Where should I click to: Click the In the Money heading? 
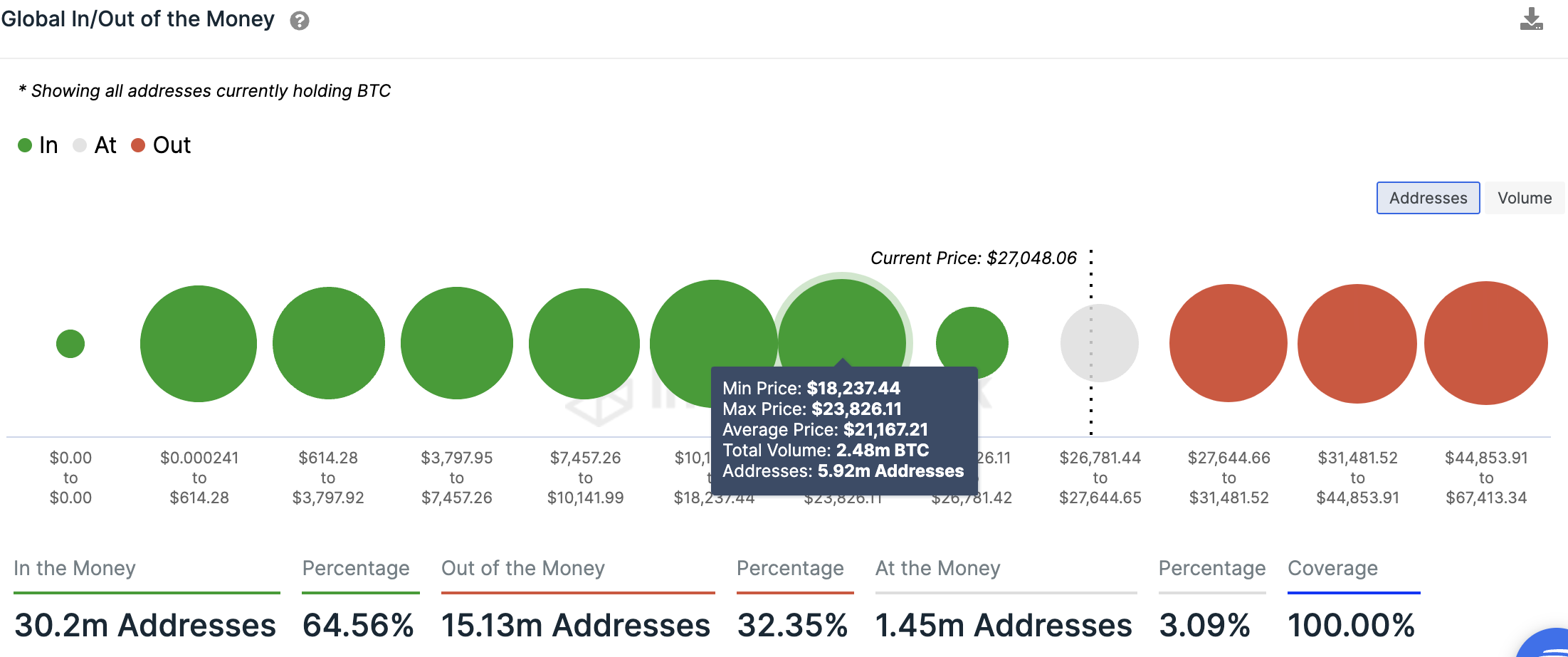pos(75,568)
